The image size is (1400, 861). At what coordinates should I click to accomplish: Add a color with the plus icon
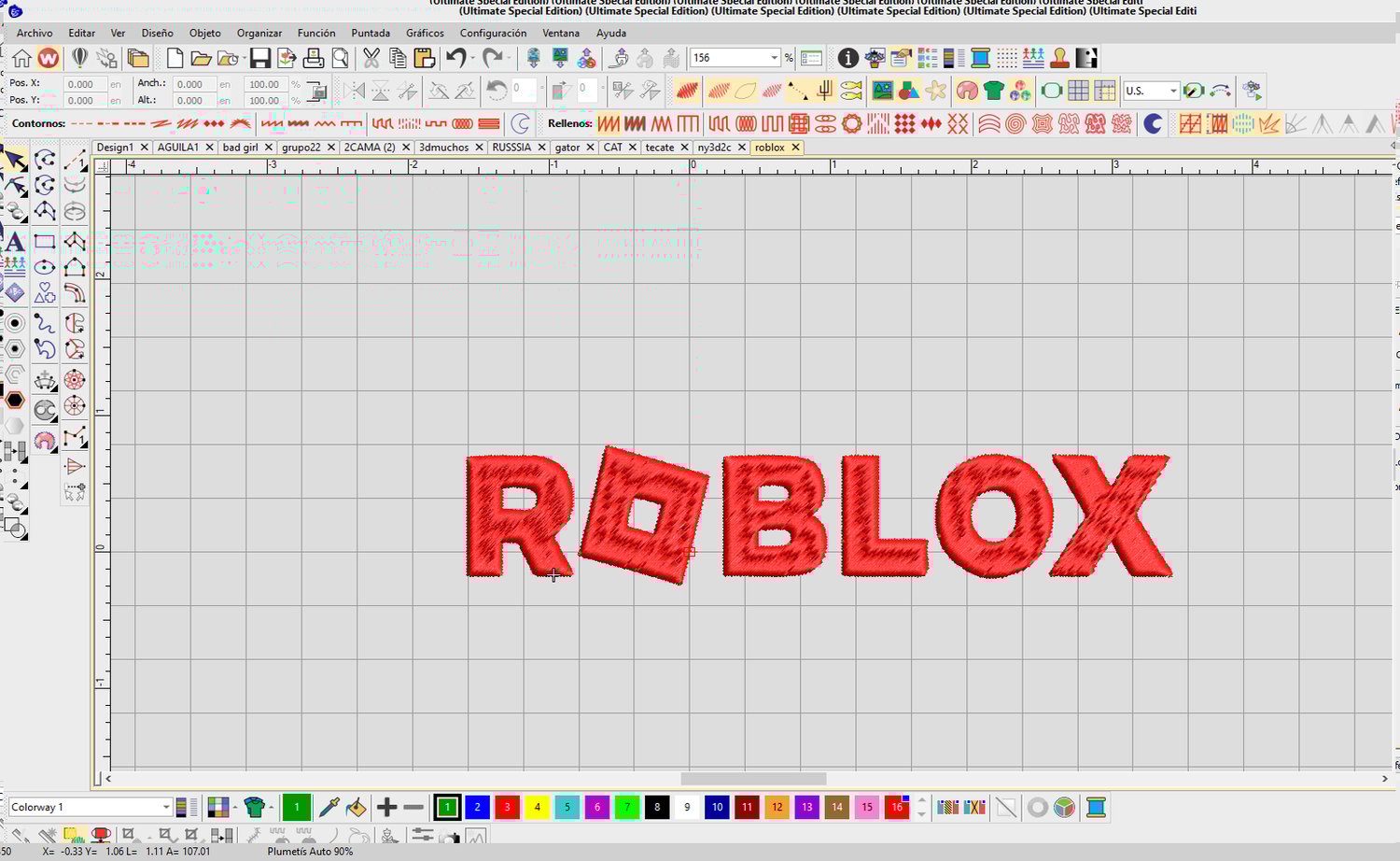point(386,807)
